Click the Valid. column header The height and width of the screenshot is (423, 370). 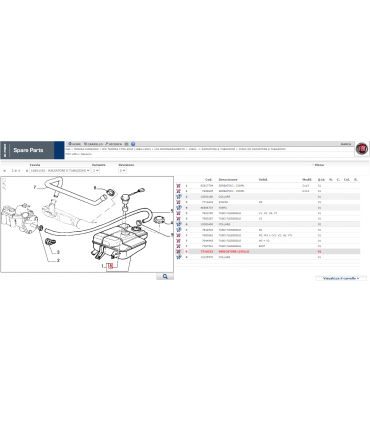(x=263, y=180)
